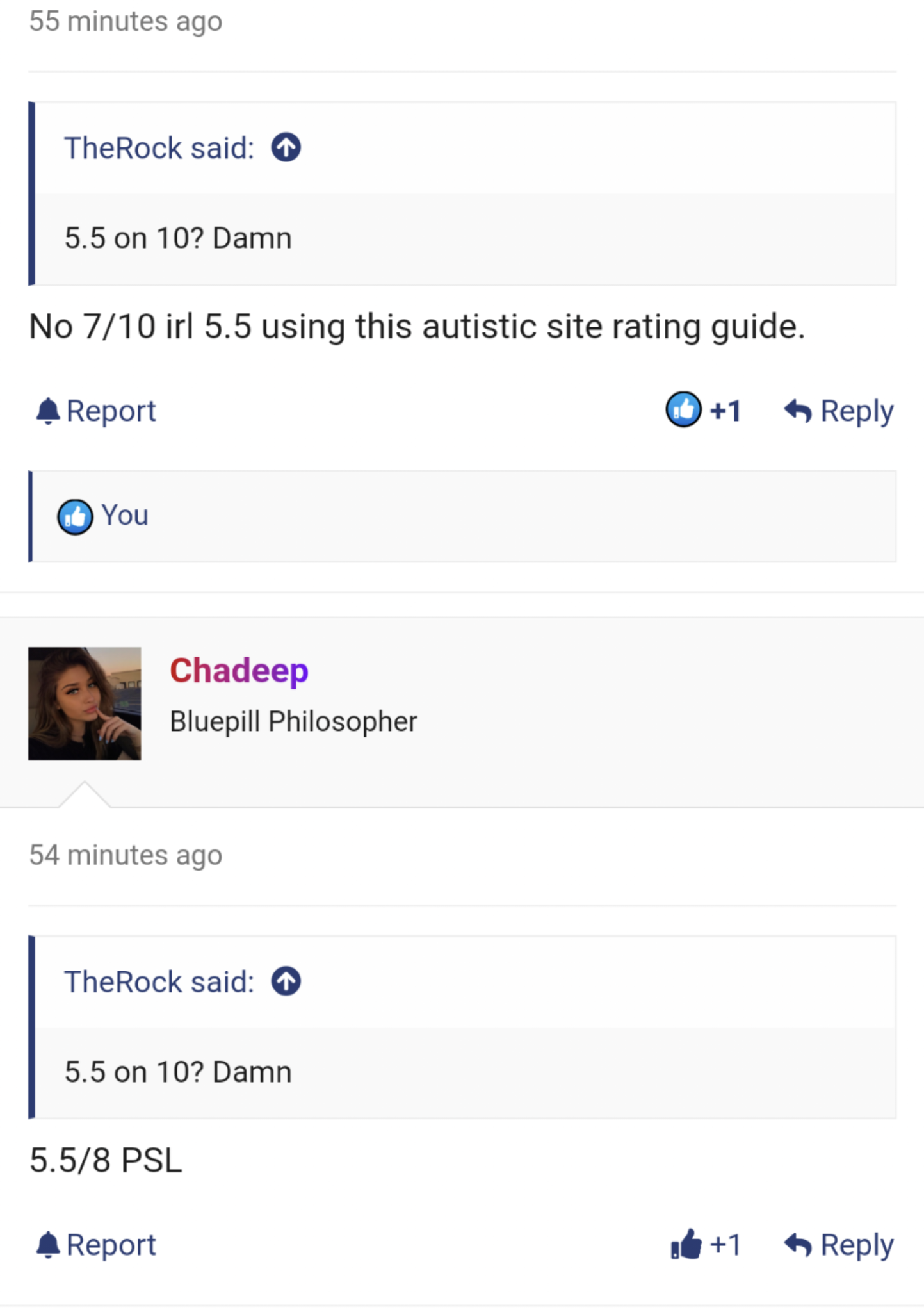The image size is (924, 1312).
Task: Click the reply arrow icon on the first post
Action: click(x=798, y=411)
